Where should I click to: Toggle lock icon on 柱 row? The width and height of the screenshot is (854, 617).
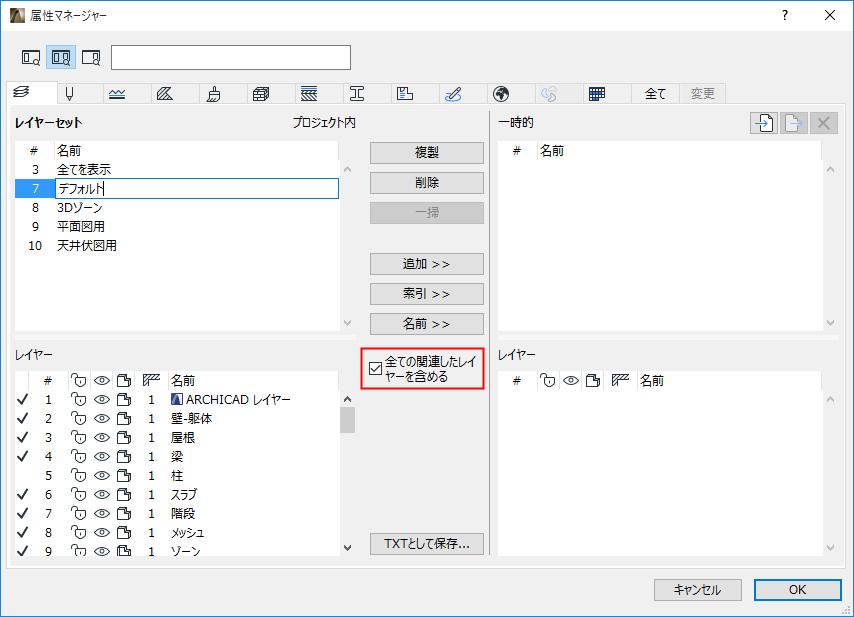[x=79, y=475]
